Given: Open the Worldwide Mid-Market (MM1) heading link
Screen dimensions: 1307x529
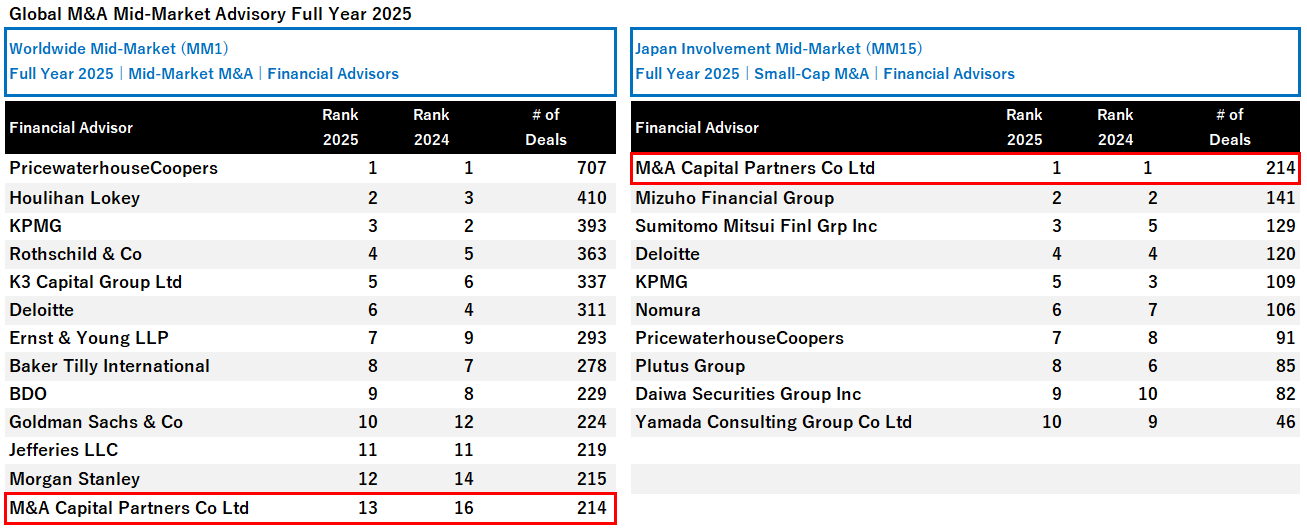Looking at the screenshot, I should (x=120, y=48).
